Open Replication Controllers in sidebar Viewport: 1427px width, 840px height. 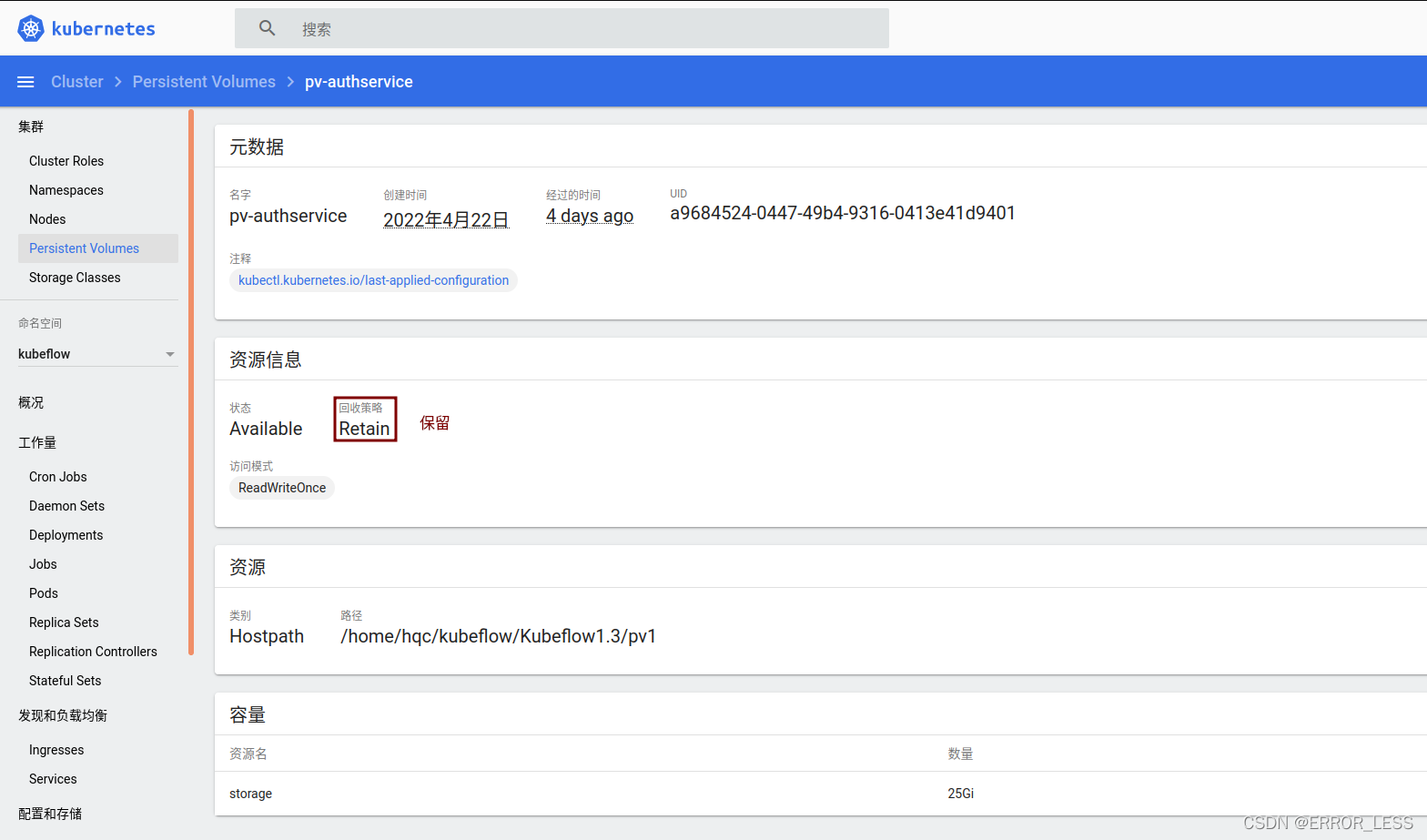click(93, 652)
